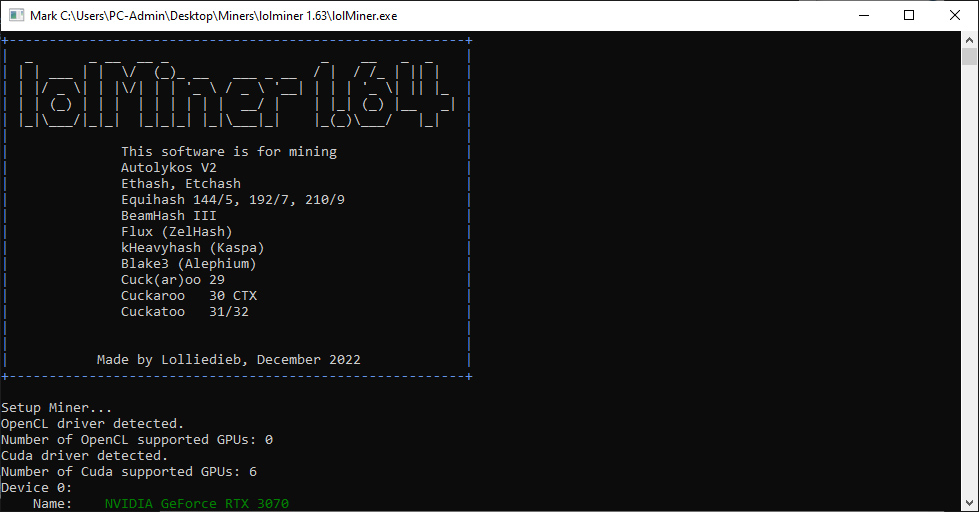The height and width of the screenshot is (512, 979).
Task: Click 'Number of Cuda supported GPUs: 6'
Action: [129, 471]
